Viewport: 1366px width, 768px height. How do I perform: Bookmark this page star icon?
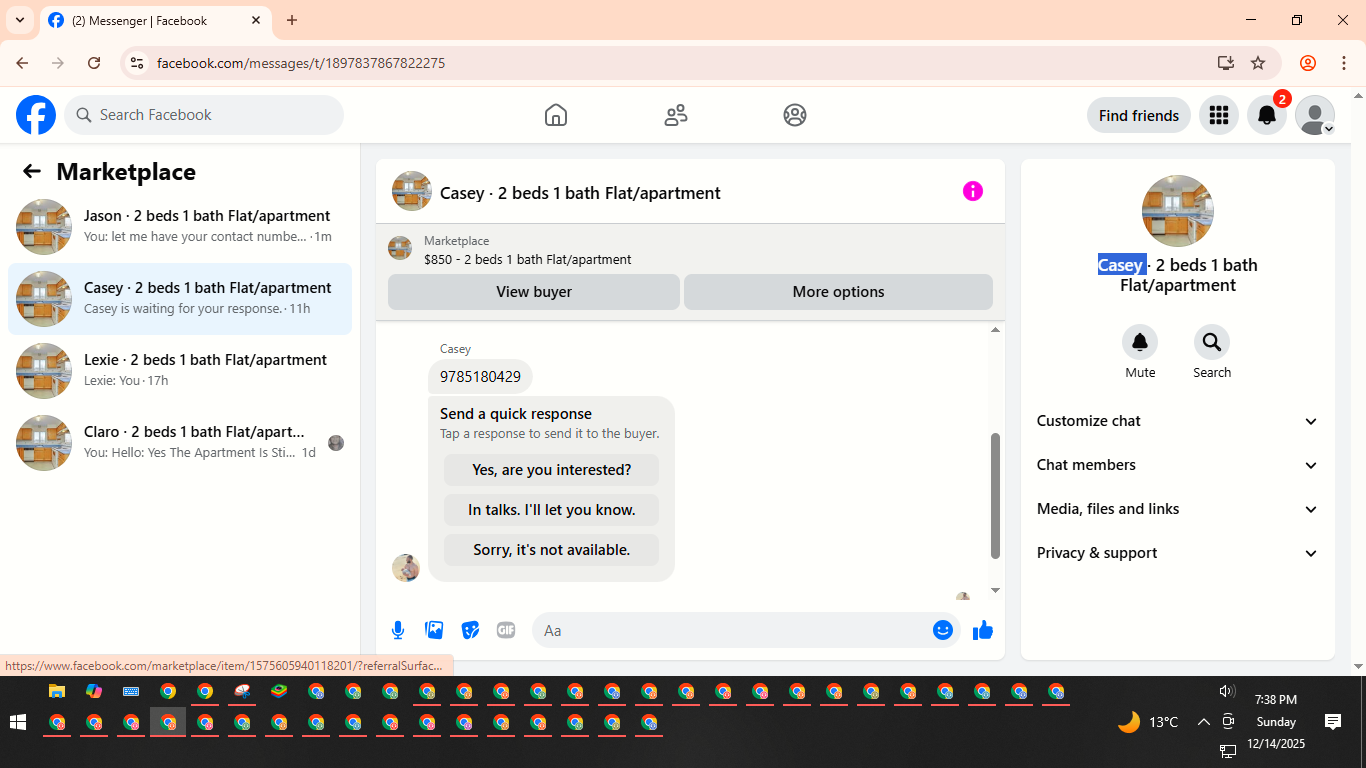coord(1258,63)
